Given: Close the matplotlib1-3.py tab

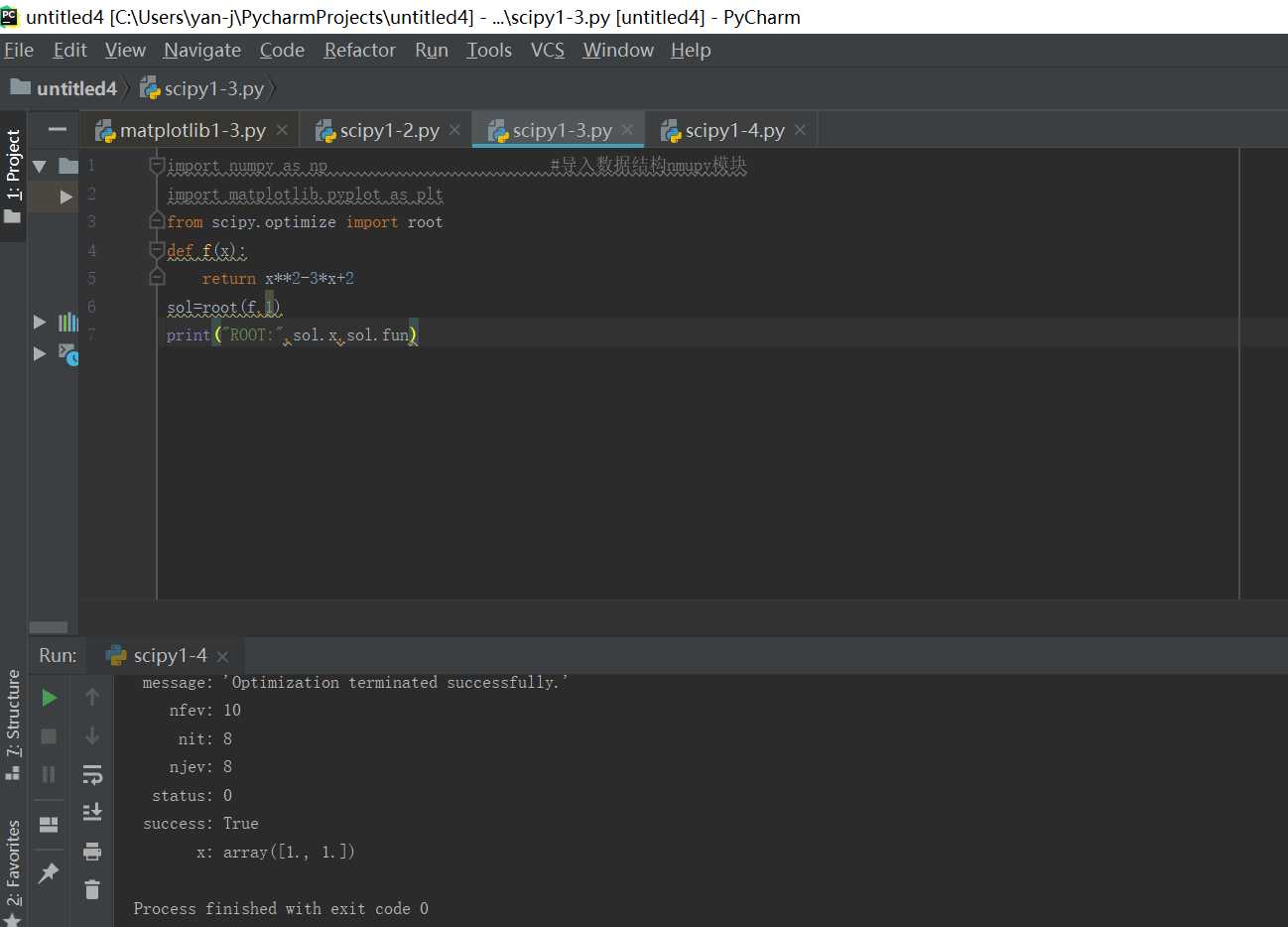Looking at the screenshot, I should 282,130.
